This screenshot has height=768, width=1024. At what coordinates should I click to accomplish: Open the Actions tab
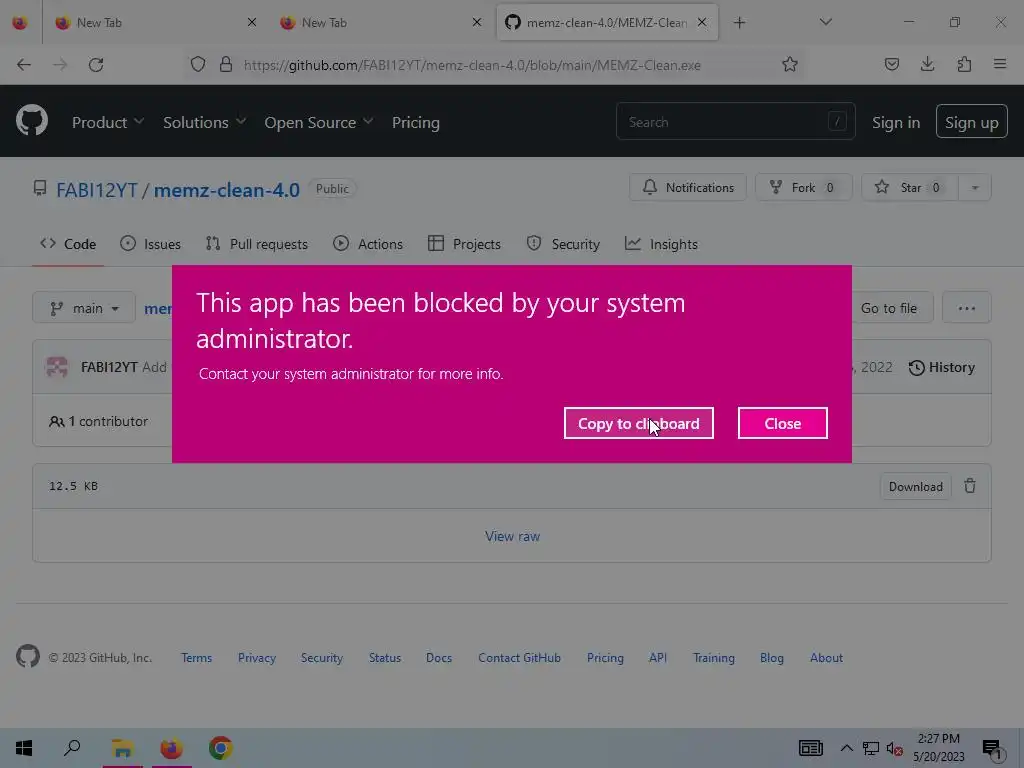click(368, 244)
